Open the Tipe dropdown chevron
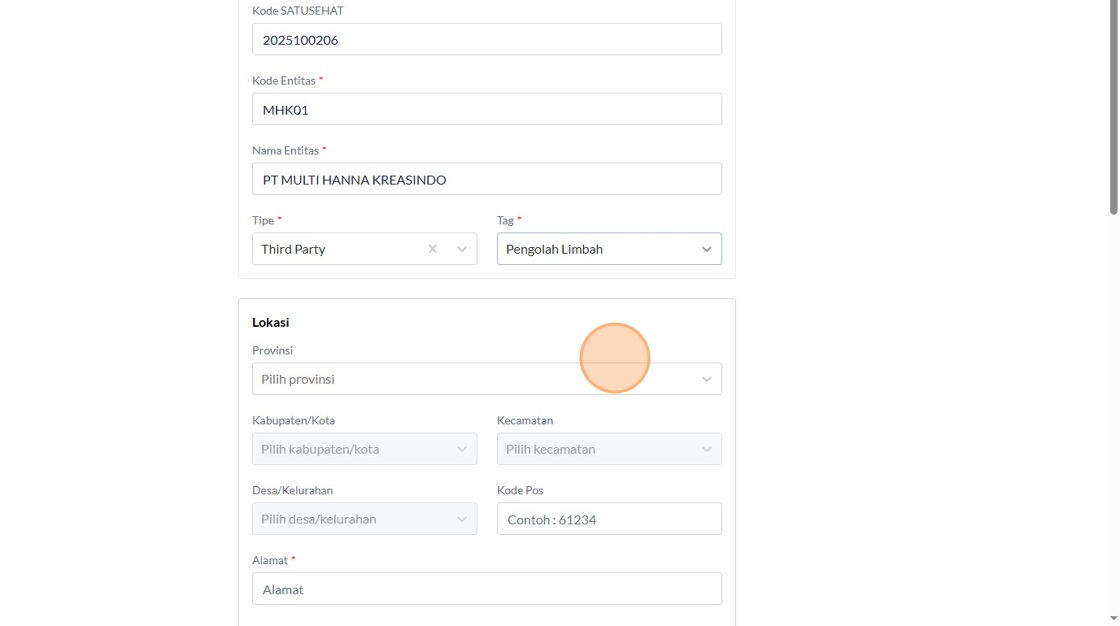 (462, 249)
